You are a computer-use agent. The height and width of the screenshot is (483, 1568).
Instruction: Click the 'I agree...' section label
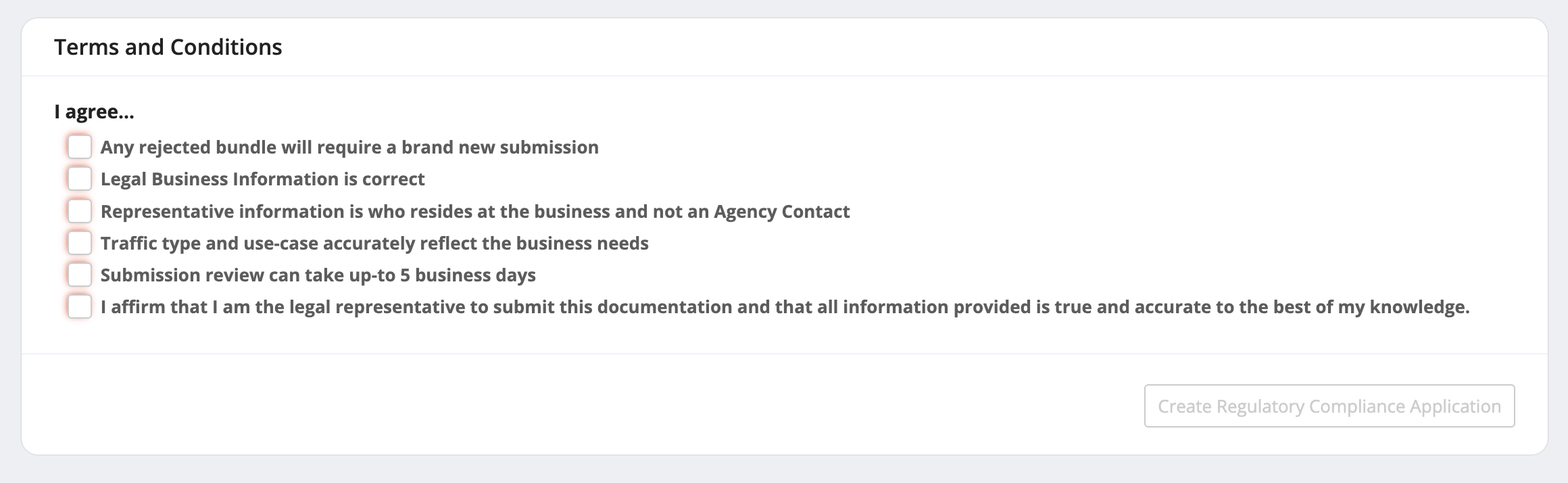click(x=94, y=112)
